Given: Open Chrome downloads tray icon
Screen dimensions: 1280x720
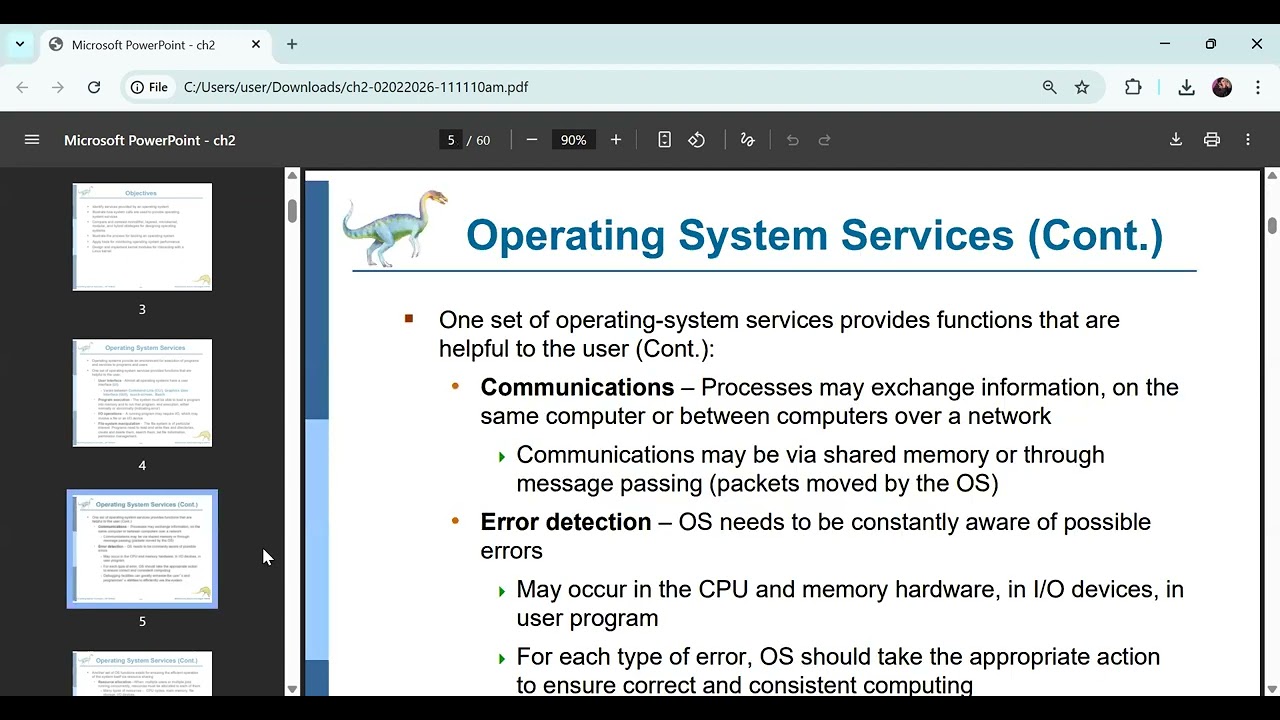Looking at the screenshot, I should pyautogui.click(x=1186, y=87).
